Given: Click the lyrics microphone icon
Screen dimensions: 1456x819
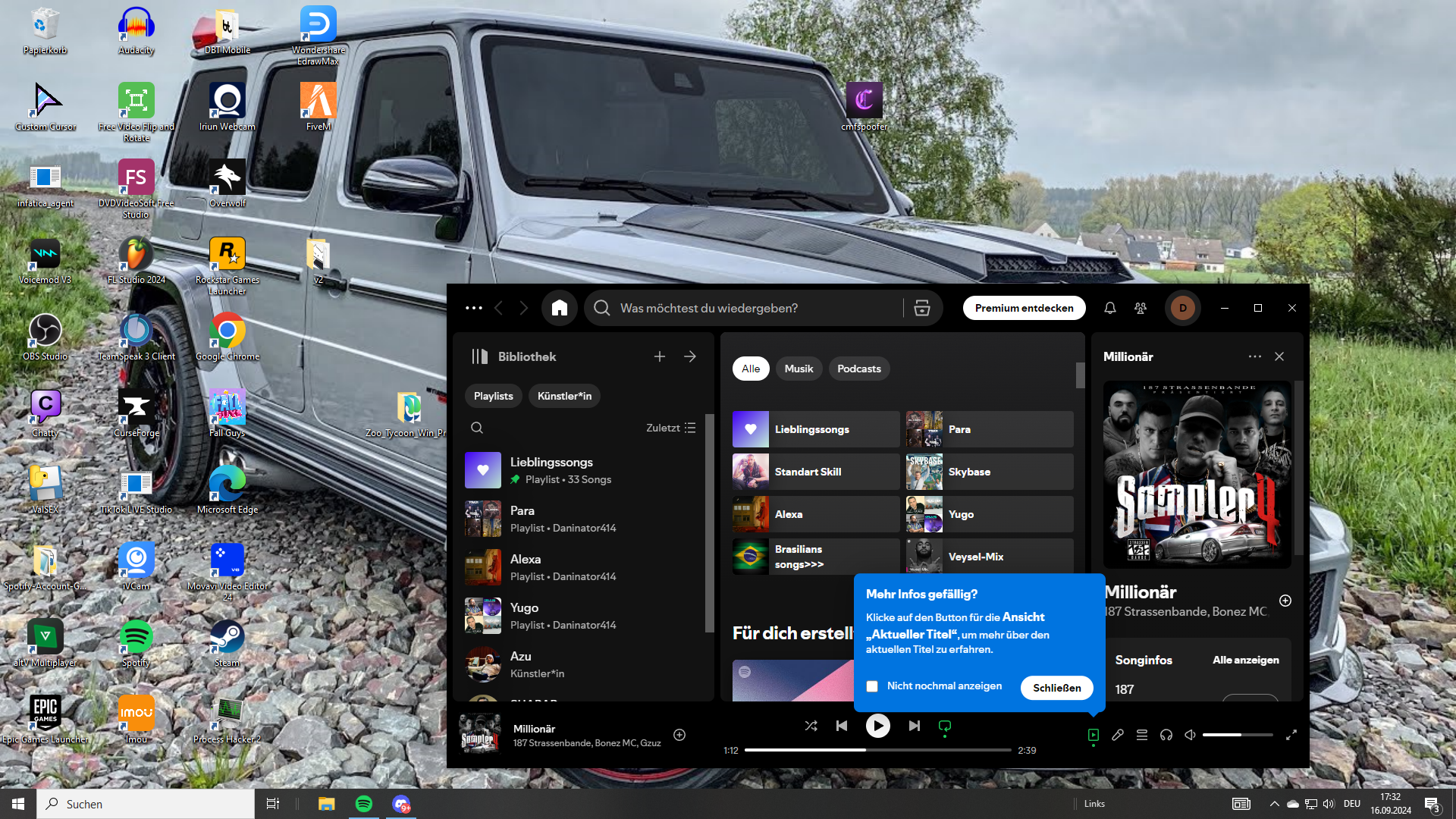Looking at the screenshot, I should [x=1118, y=735].
